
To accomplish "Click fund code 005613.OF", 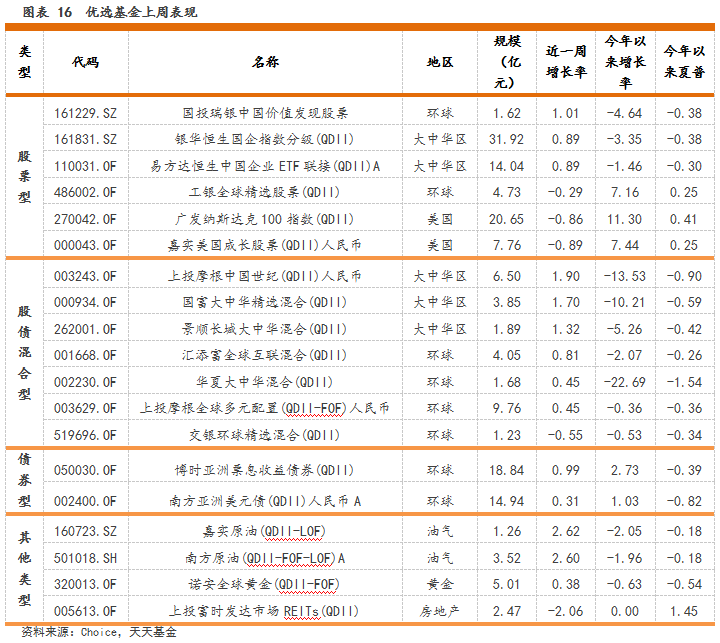I will click(85, 611).
